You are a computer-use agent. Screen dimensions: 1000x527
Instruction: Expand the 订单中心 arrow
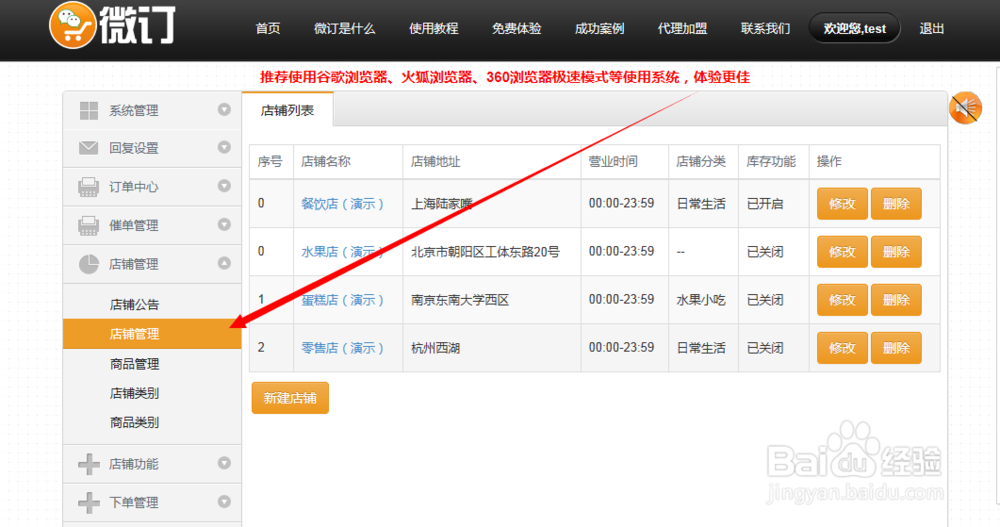pyautogui.click(x=224, y=186)
